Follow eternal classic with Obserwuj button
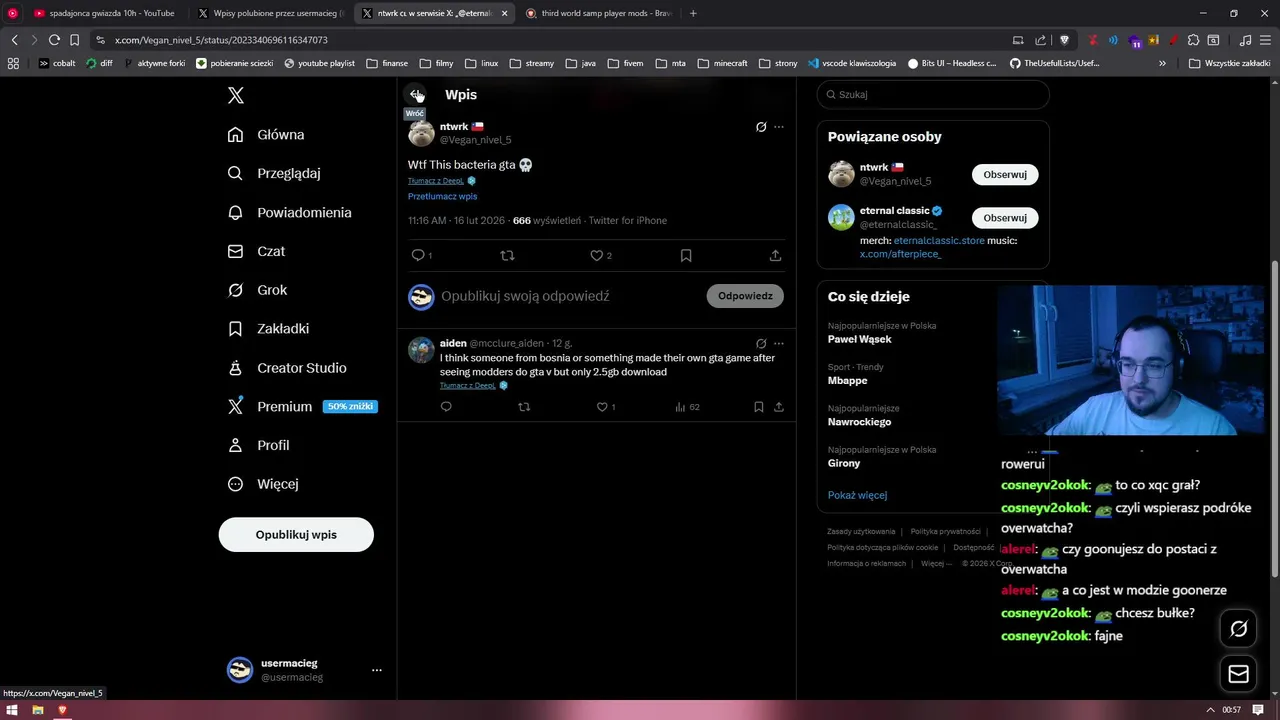Screen dimensions: 1280x720 tap(1005, 217)
